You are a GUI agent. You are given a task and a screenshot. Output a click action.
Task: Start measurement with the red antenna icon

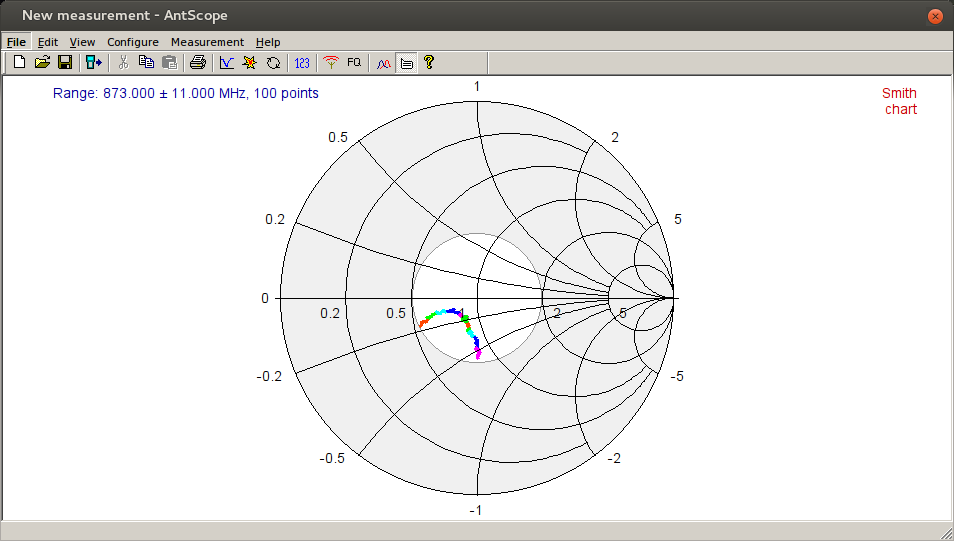(x=331, y=62)
